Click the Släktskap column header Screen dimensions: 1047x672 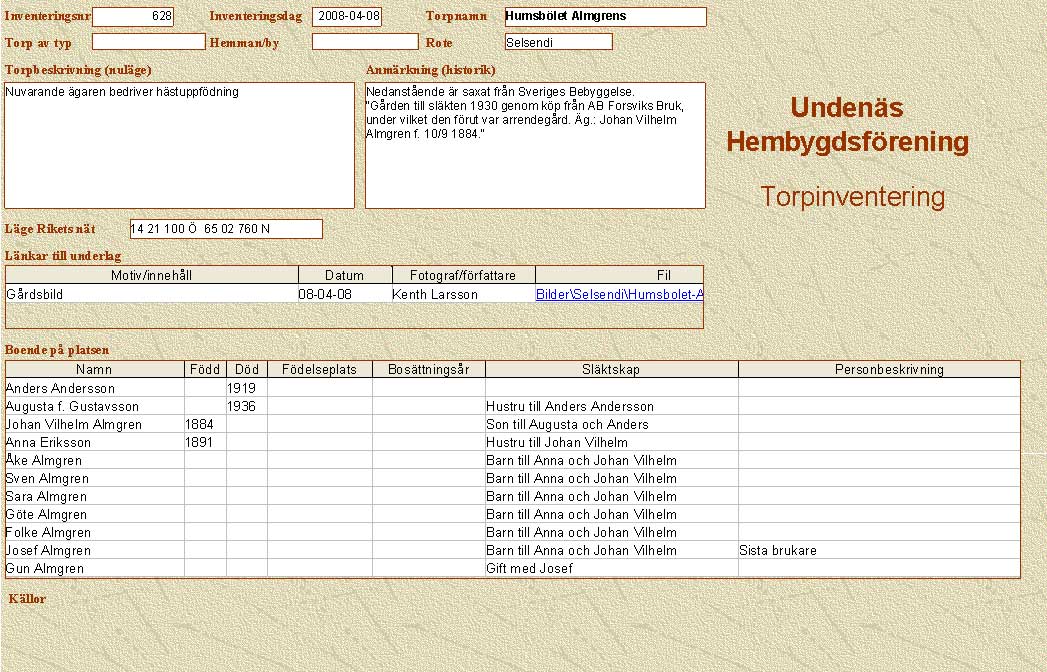611,370
